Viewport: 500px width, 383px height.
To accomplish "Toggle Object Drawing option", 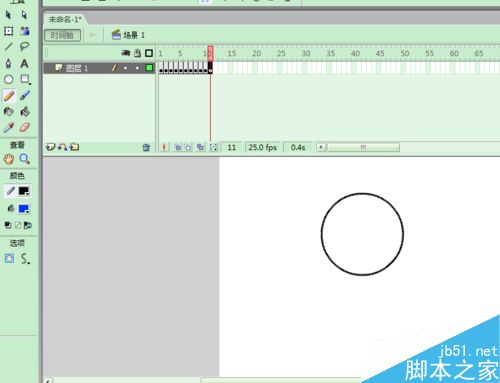I will 9,258.
